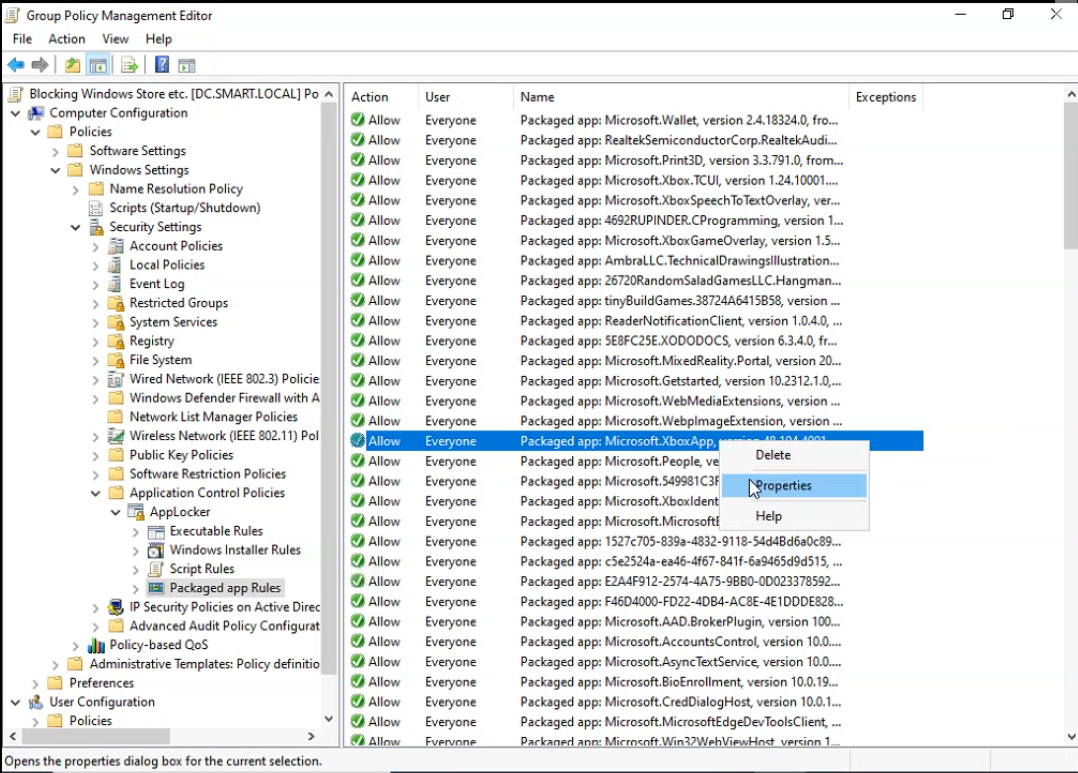Open the File menu
The height and width of the screenshot is (773, 1078).
tap(23, 39)
